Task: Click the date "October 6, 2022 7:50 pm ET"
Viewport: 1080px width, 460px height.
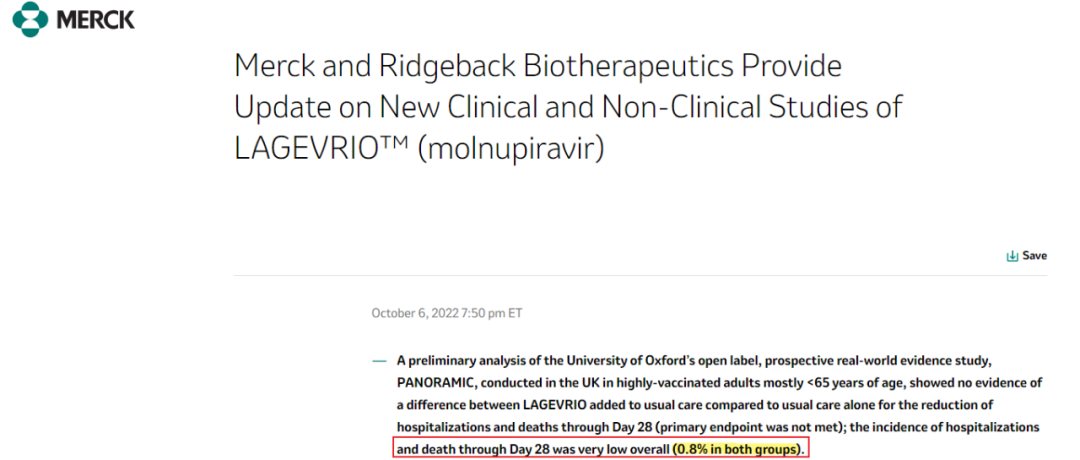Action: tap(447, 313)
